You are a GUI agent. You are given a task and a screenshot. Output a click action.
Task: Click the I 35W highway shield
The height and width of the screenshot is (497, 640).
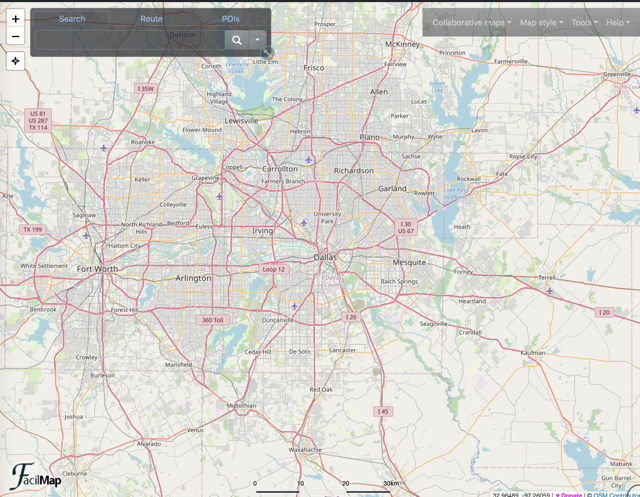coord(146,89)
